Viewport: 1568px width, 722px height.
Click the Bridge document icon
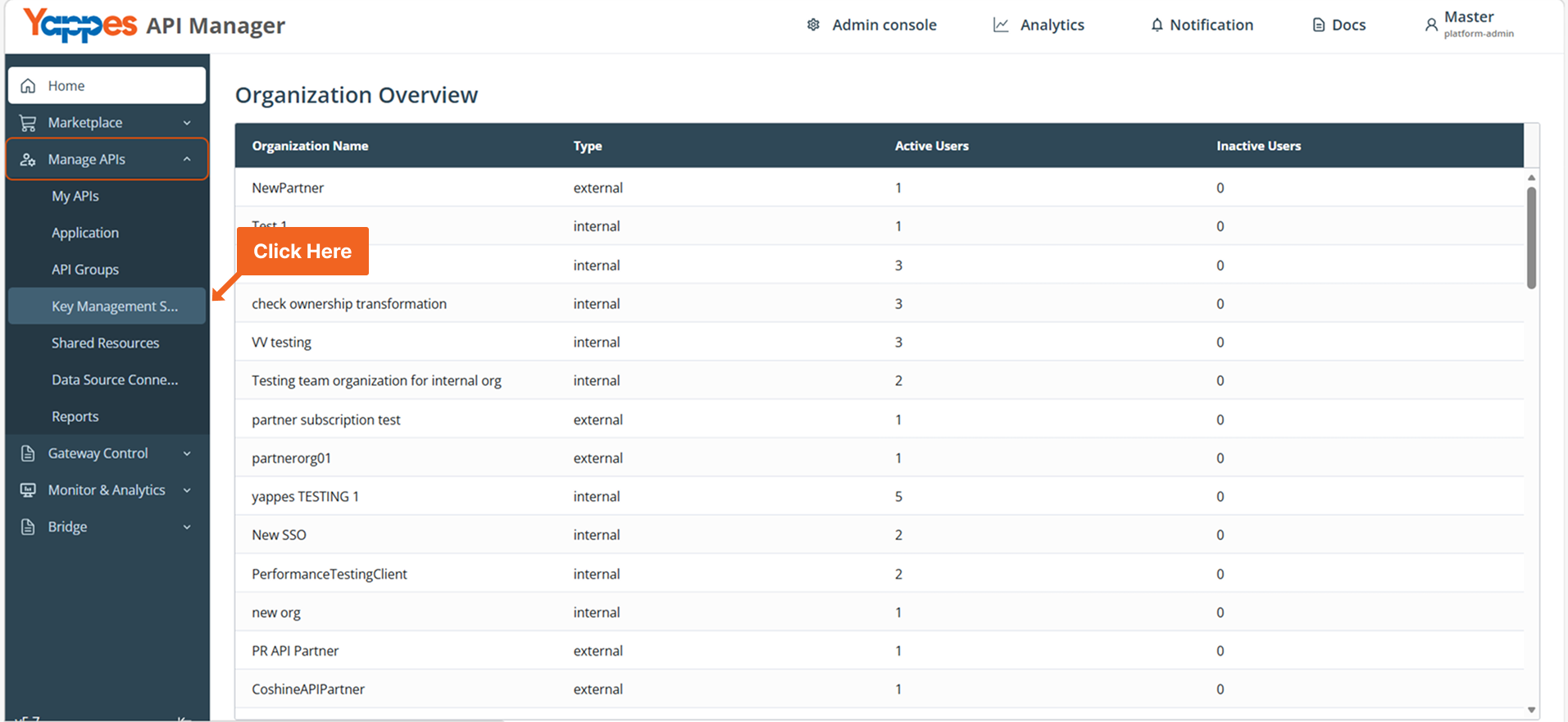(28, 527)
